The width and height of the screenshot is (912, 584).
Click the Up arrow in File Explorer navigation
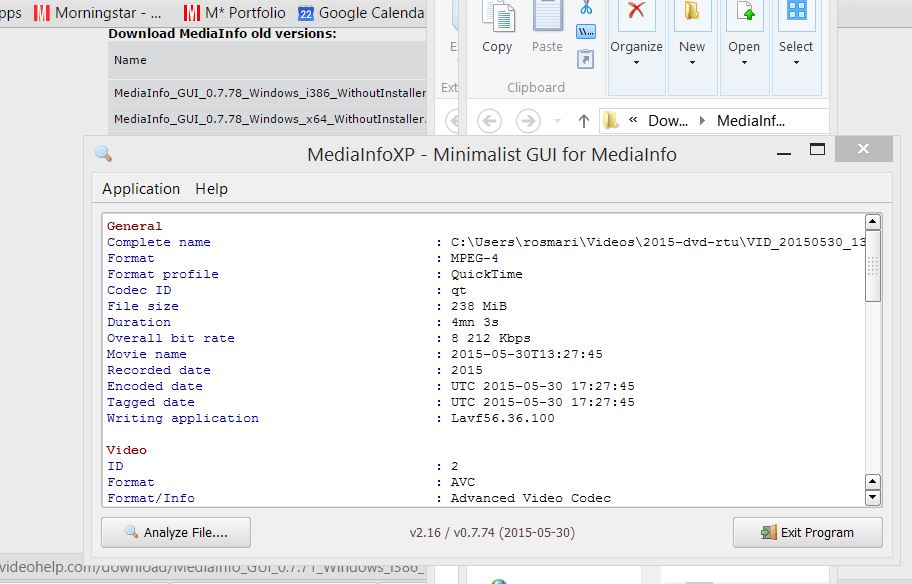(584, 120)
